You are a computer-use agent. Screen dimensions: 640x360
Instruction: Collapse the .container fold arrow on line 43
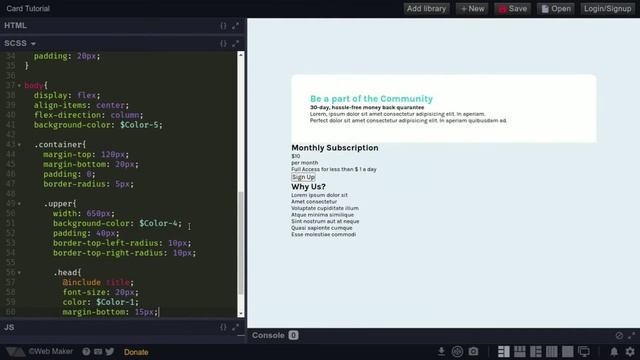[19, 145]
